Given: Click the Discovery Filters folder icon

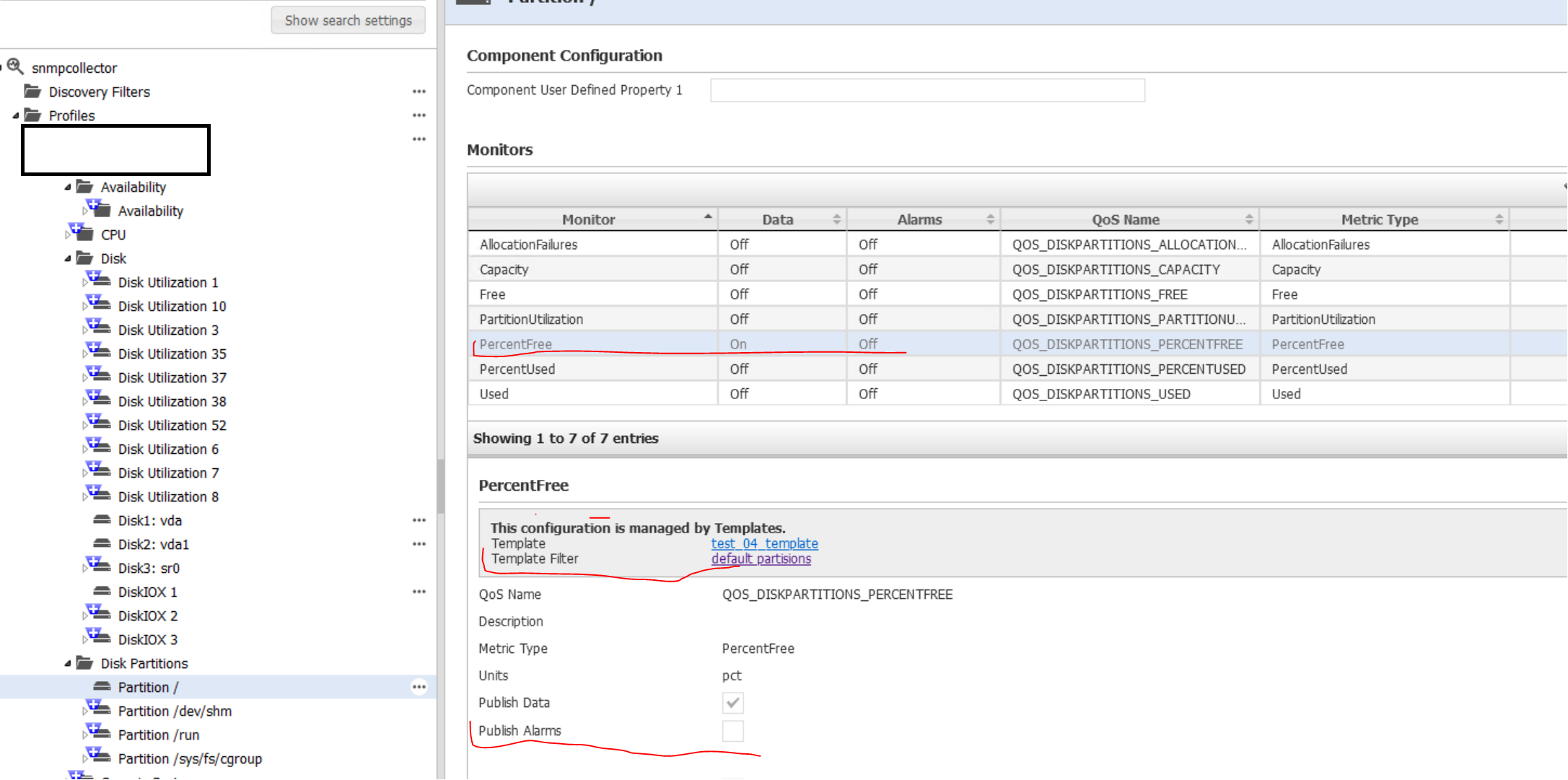Looking at the screenshot, I should click(x=32, y=92).
